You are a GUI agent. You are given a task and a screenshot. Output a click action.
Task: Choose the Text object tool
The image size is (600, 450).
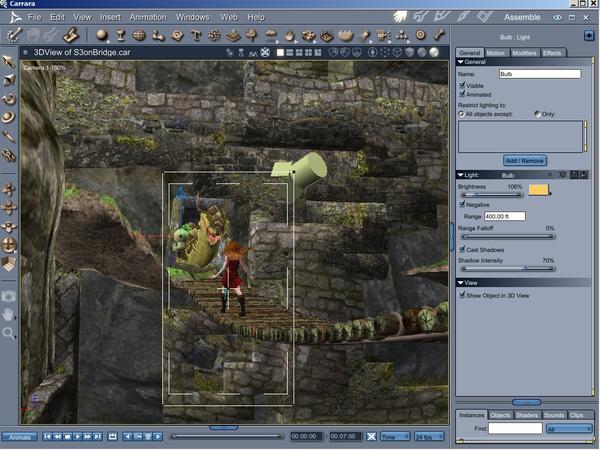196,36
